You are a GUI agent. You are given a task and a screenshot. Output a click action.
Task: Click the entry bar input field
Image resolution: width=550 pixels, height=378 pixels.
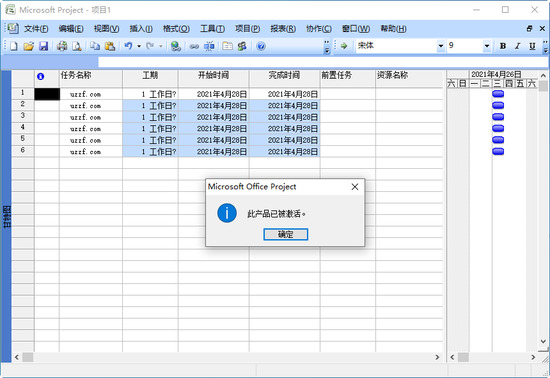tap(323, 62)
